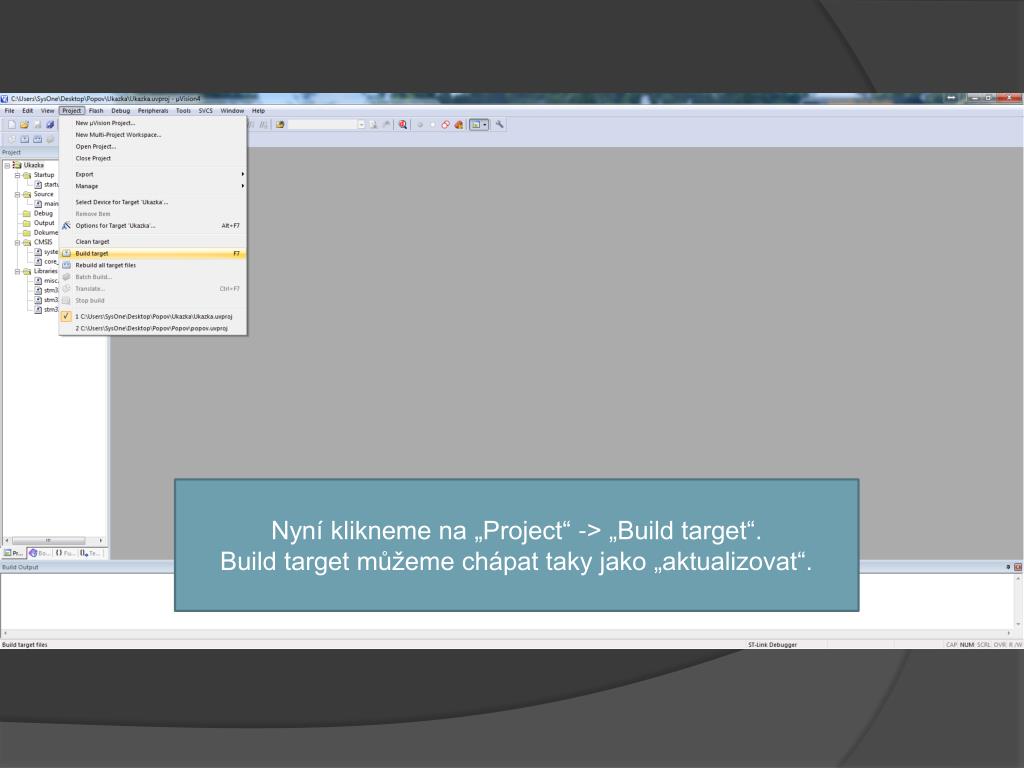The height and width of the screenshot is (768, 1024).
Task: Select the misc file under Libraries
Action: pyautogui.click(x=46, y=281)
